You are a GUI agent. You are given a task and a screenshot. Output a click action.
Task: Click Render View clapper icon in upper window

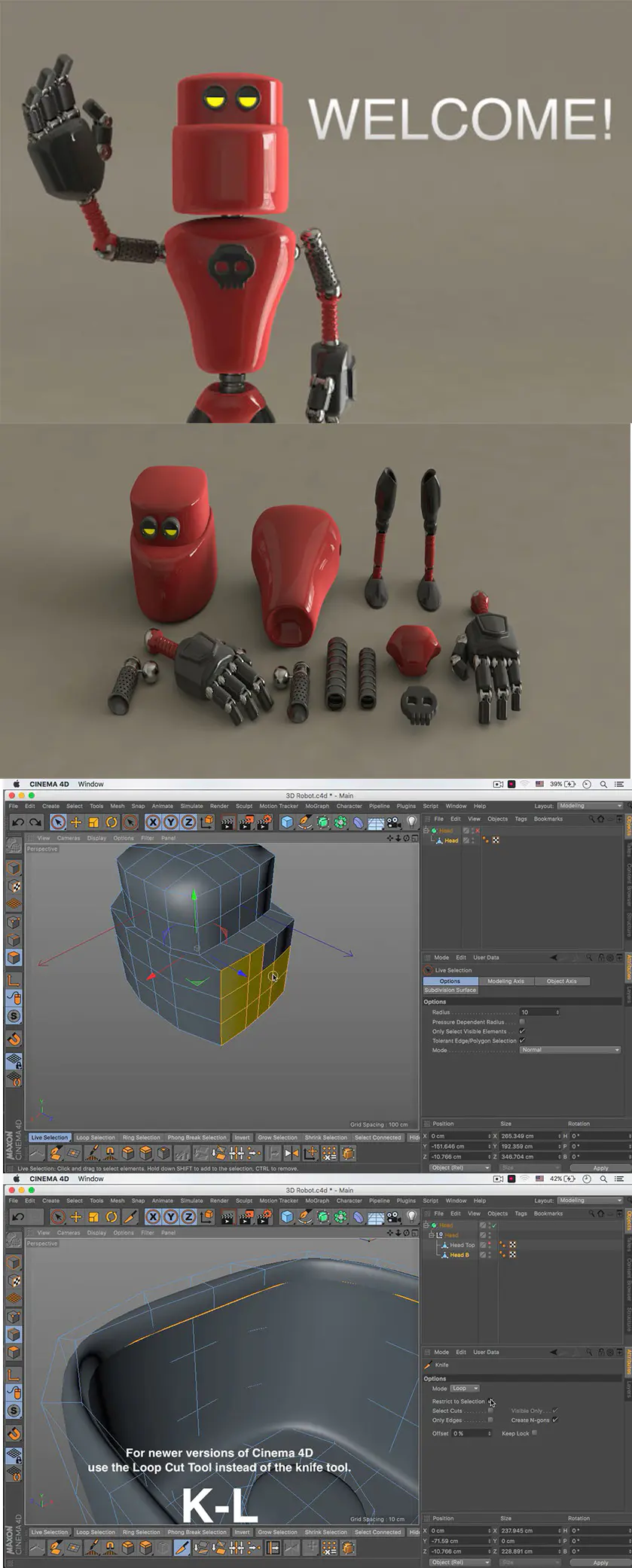click(x=228, y=822)
